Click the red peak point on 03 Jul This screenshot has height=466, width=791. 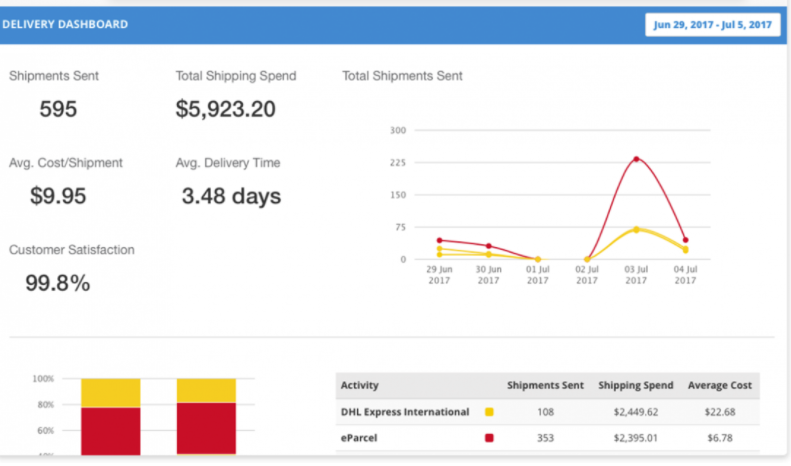pos(636,159)
